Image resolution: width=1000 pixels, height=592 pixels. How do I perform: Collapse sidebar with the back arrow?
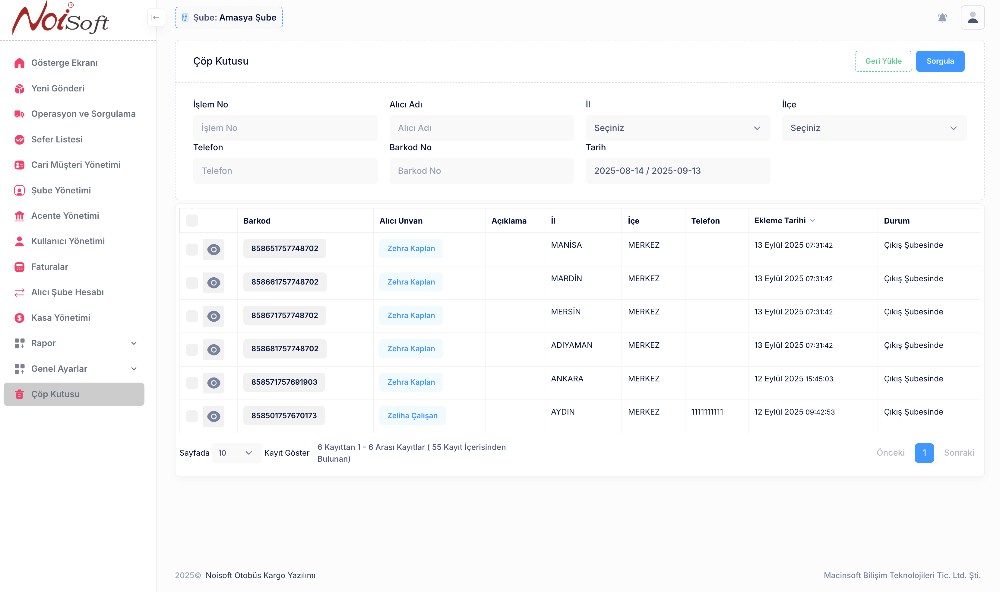[155, 17]
